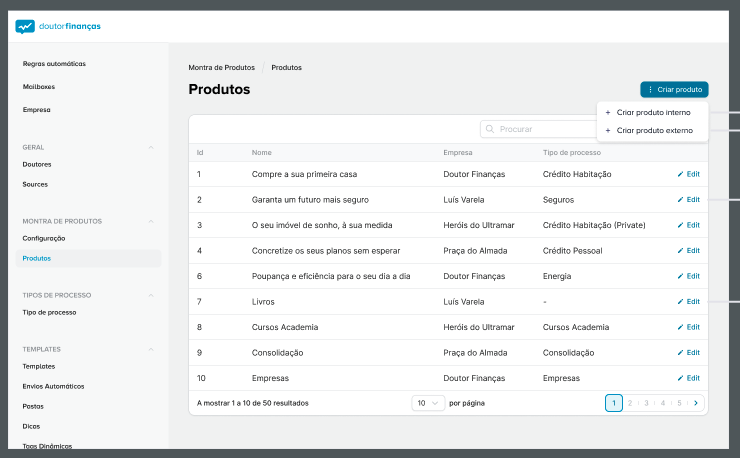Click the search magnifier icon
740x458 pixels.
(490, 129)
